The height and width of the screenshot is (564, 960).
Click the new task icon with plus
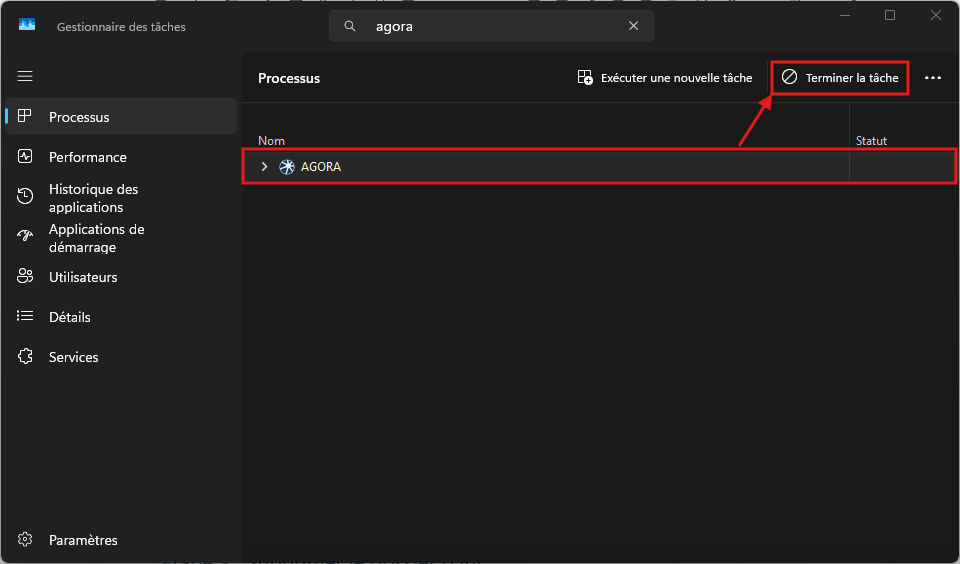coord(585,78)
